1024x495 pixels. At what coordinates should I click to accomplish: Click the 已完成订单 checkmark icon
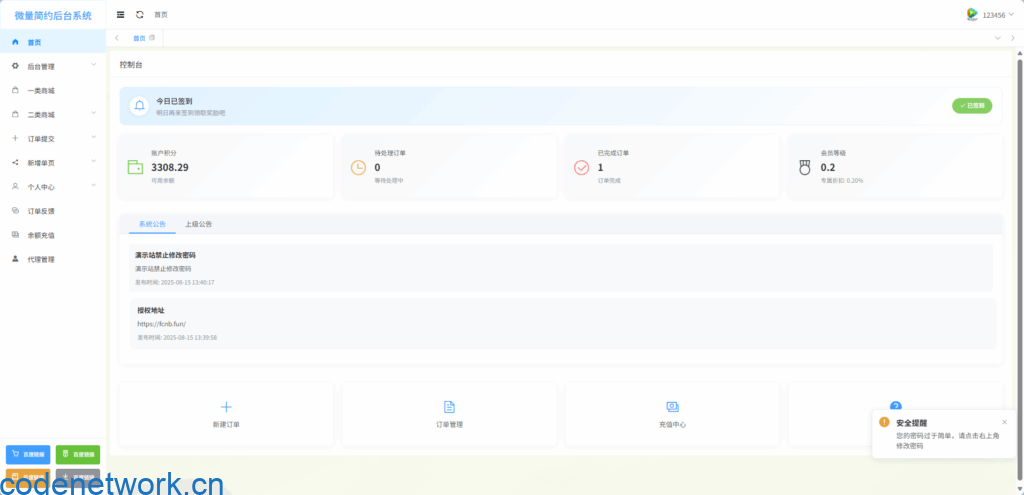tap(581, 167)
